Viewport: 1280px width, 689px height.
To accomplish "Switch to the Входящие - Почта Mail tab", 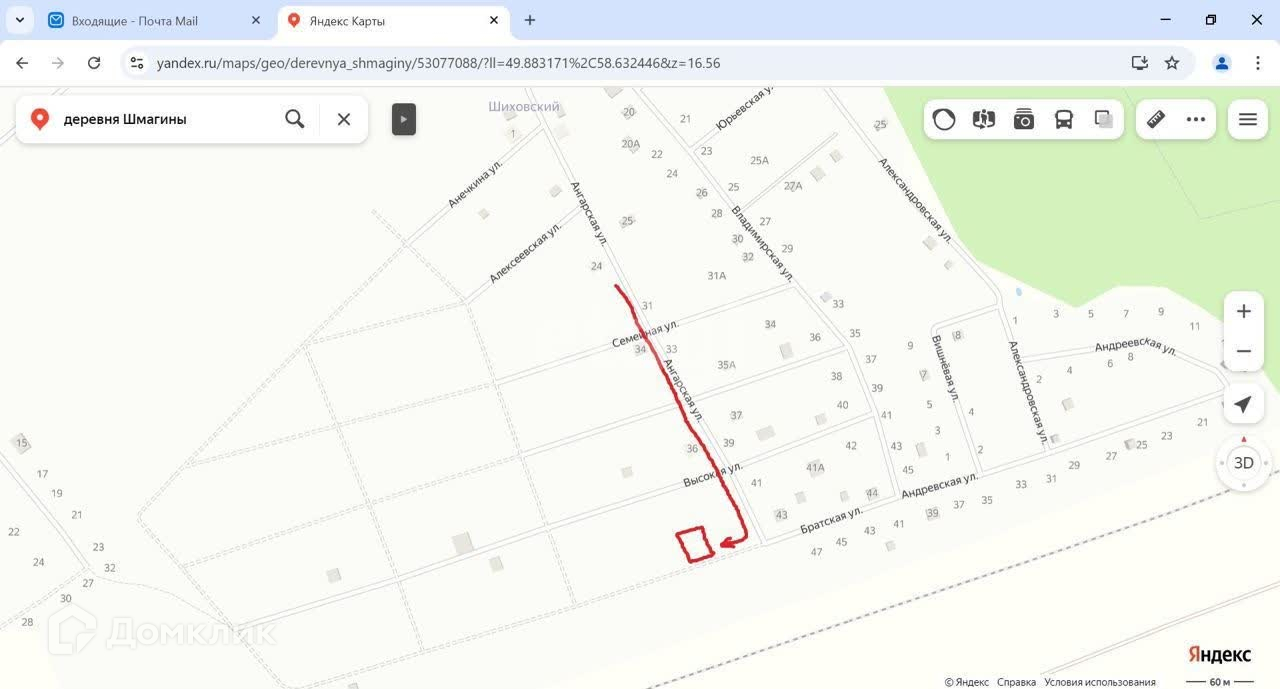I will (x=156, y=20).
